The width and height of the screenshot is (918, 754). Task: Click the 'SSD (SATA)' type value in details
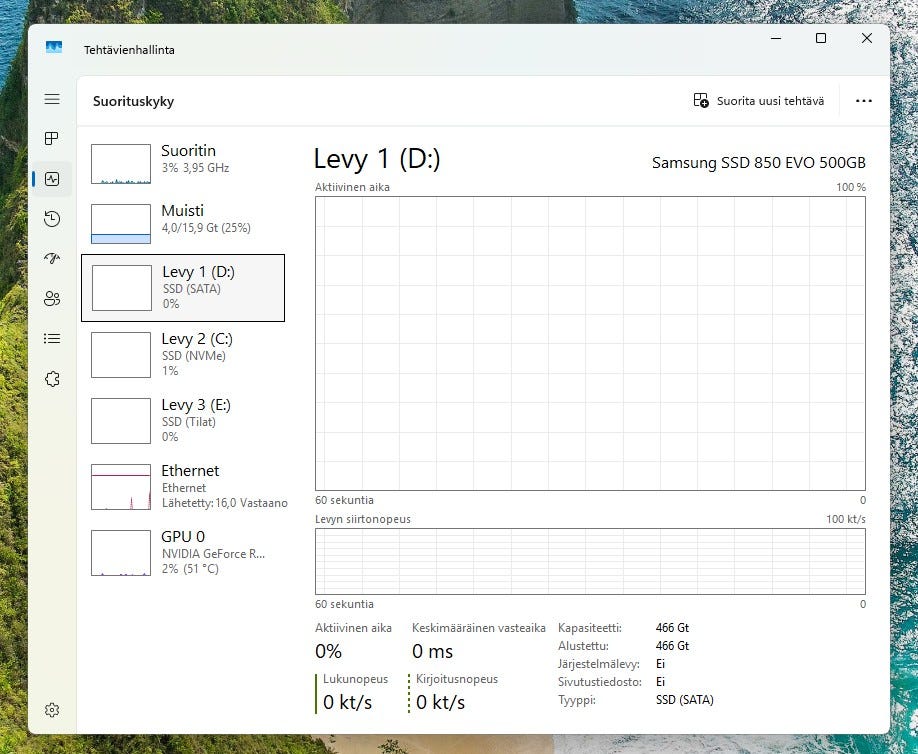click(684, 700)
